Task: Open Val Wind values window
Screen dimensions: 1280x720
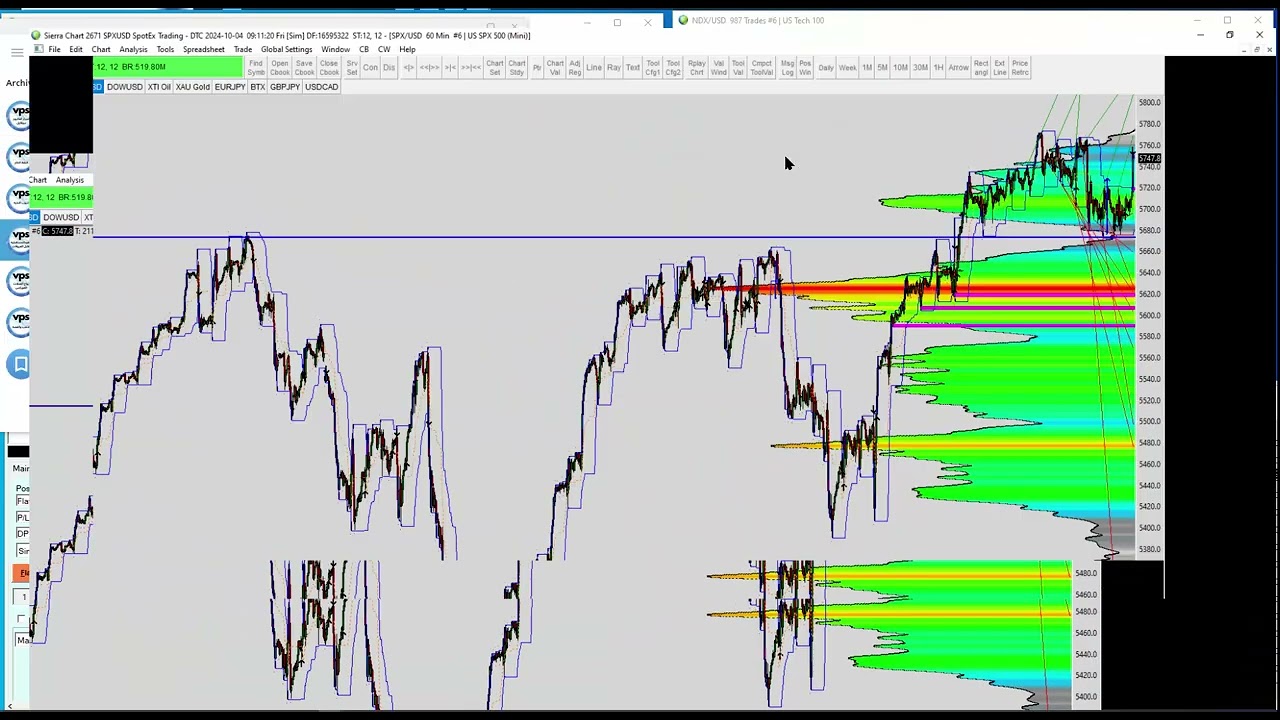Action: click(719, 67)
